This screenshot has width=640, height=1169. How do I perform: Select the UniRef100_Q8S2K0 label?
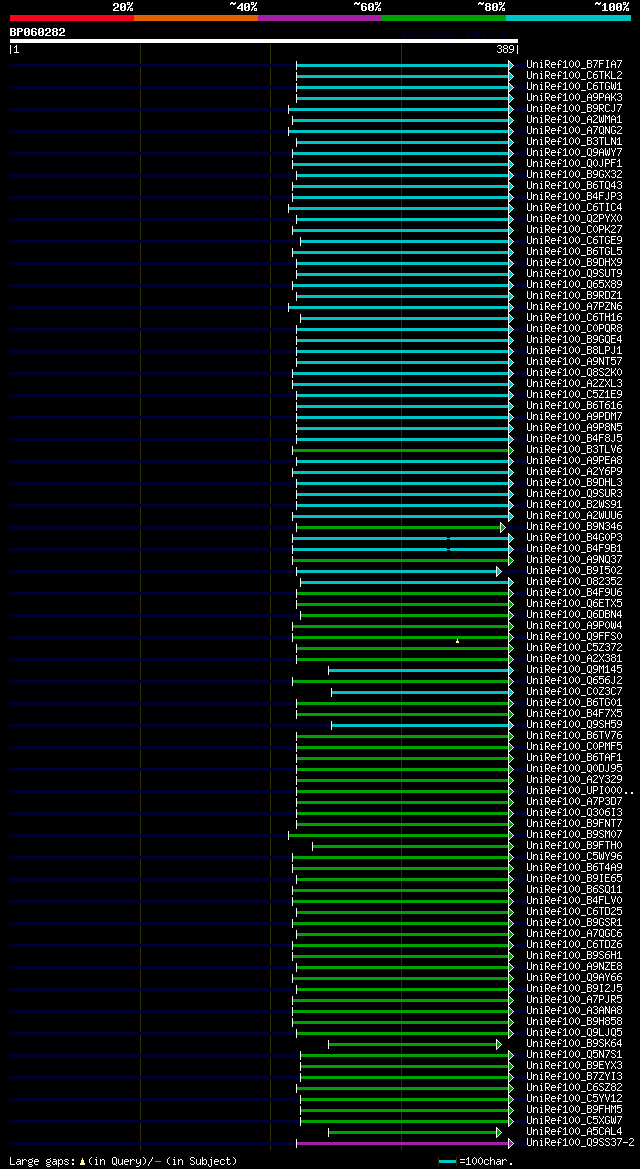pyautogui.click(x=574, y=373)
